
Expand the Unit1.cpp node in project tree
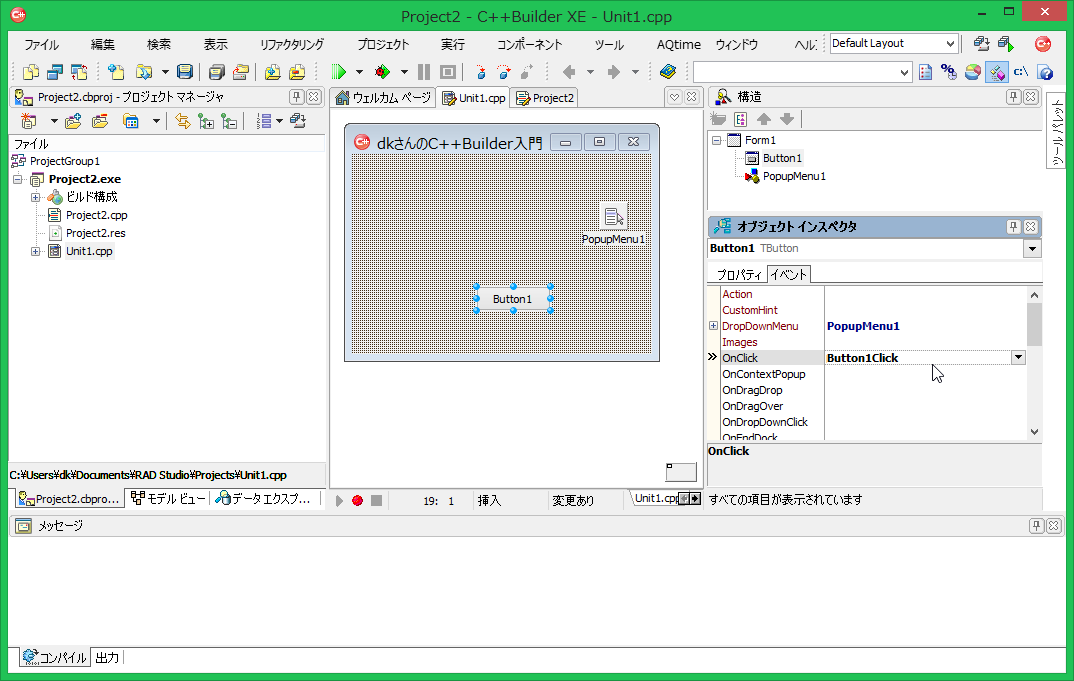click(x=36, y=251)
